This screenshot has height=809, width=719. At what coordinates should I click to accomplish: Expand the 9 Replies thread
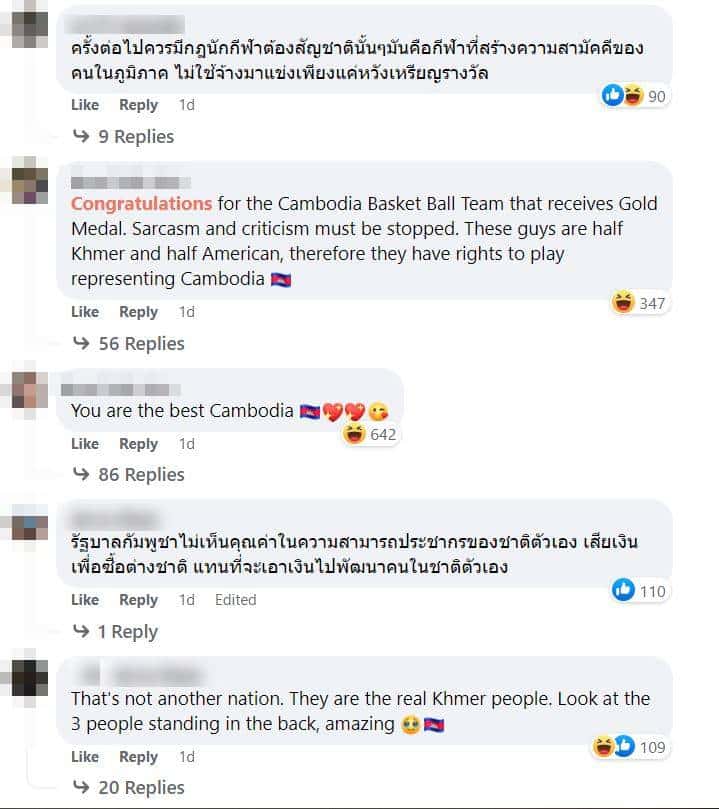124,137
